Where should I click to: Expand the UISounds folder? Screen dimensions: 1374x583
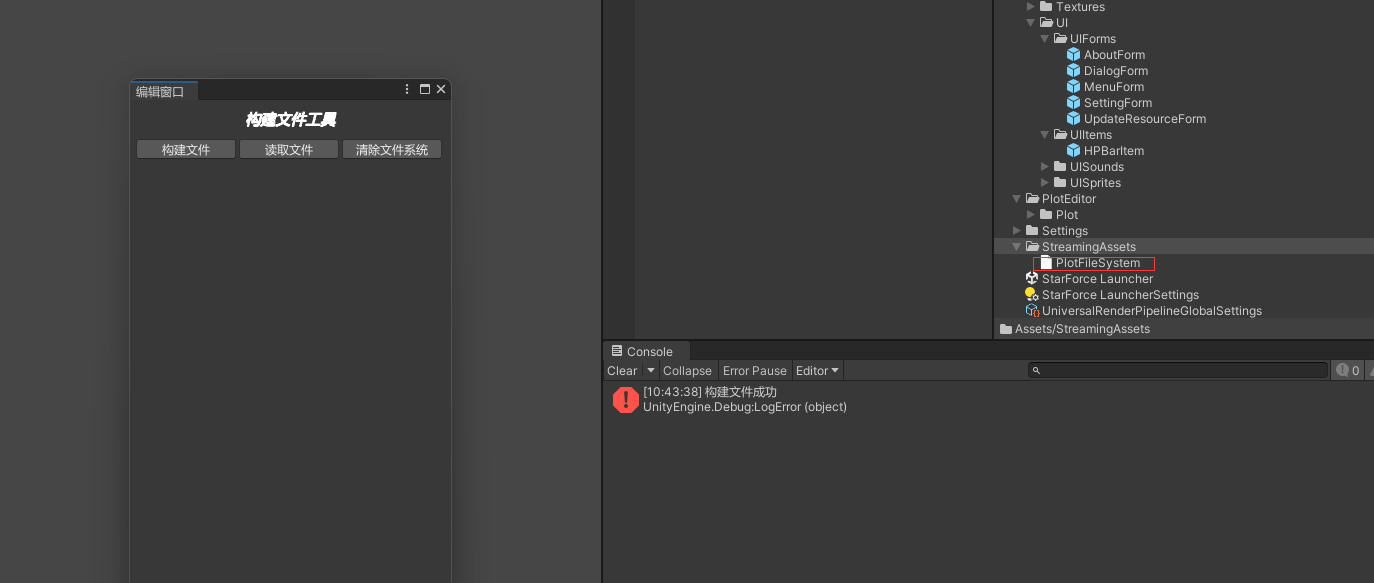(1045, 167)
